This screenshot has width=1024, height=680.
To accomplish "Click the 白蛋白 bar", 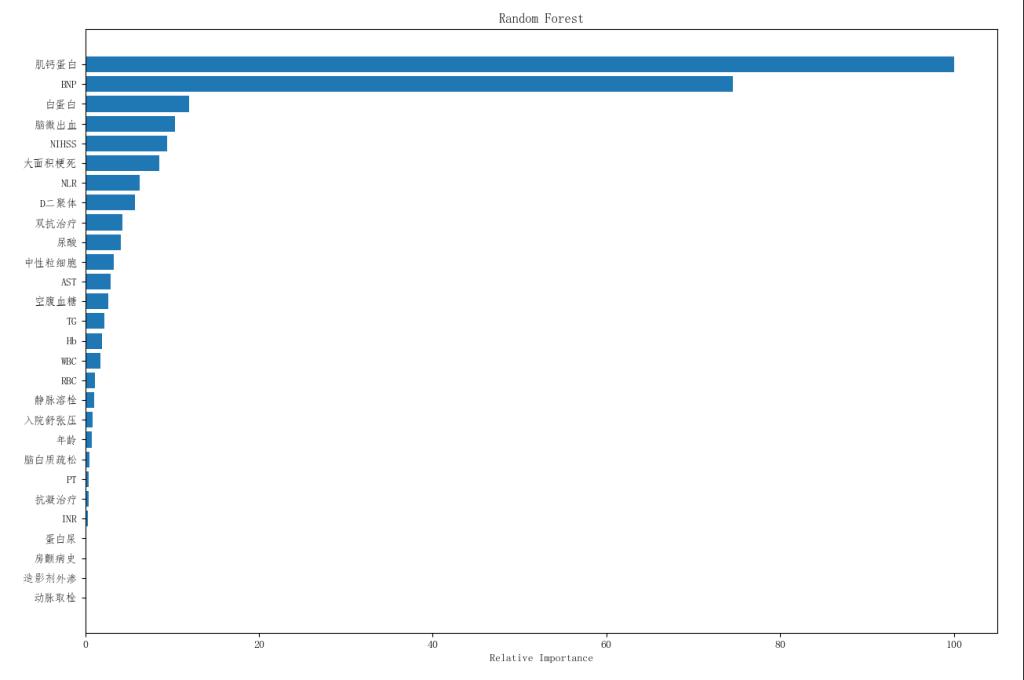I will click(x=137, y=104).
